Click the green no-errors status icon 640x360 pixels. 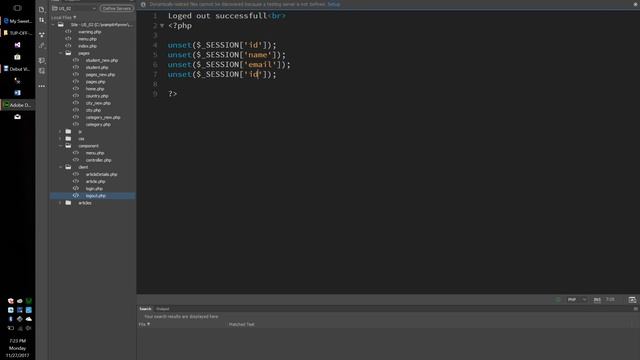click(558, 300)
